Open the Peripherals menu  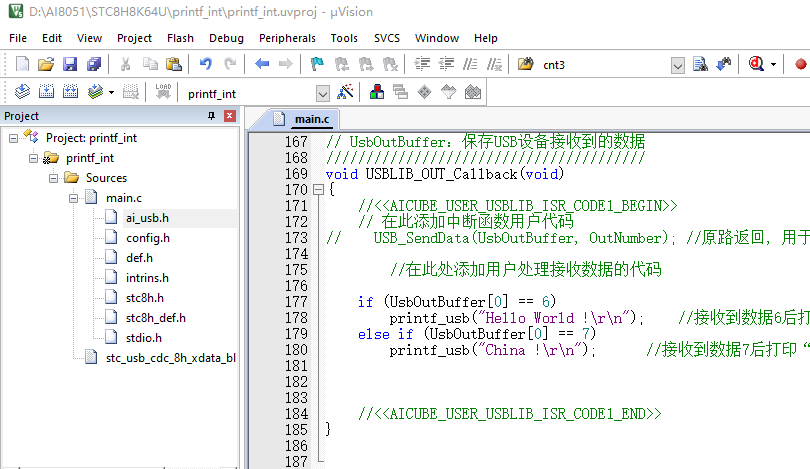click(x=287, y=38)
